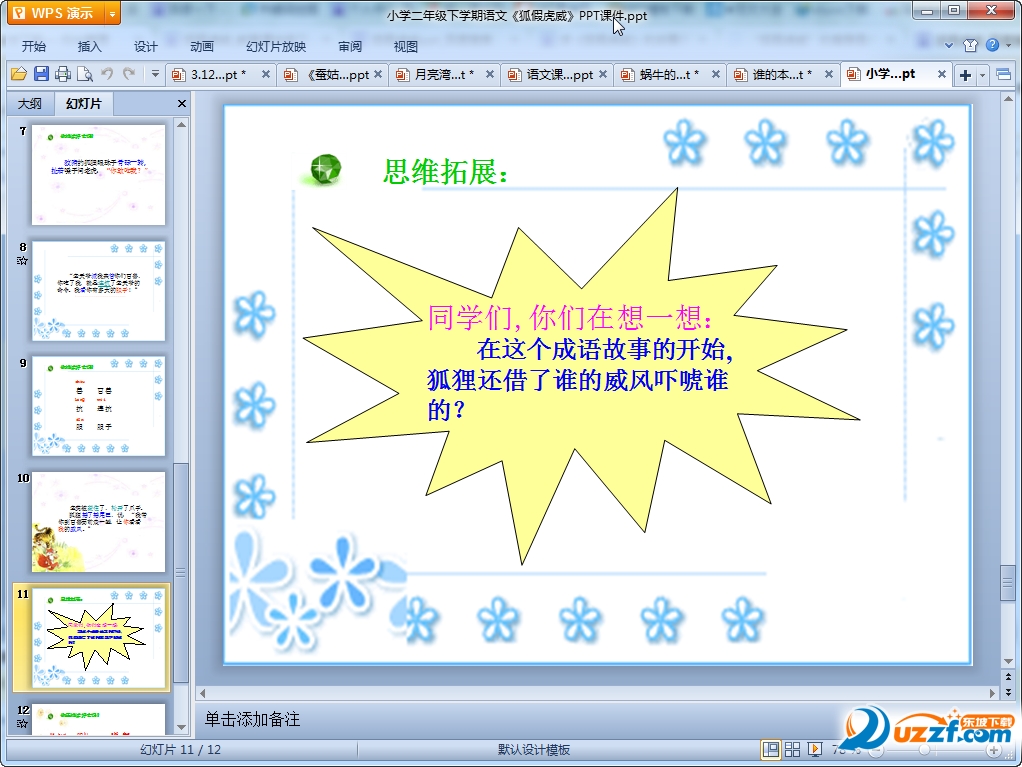Screen dimensions: 1022x767
Task: Redo the last action
Action: pyautogui.click(x=129, y=74)
